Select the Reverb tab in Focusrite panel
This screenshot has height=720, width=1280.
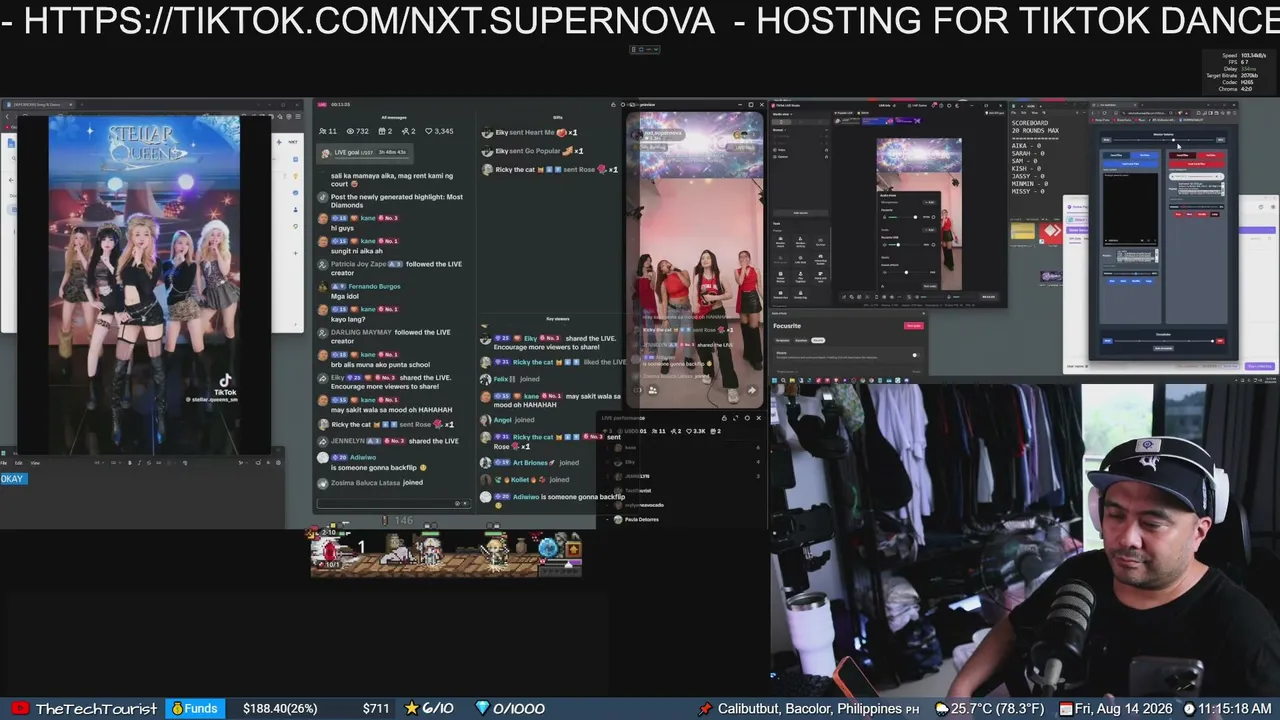click(x=818, y=341)
